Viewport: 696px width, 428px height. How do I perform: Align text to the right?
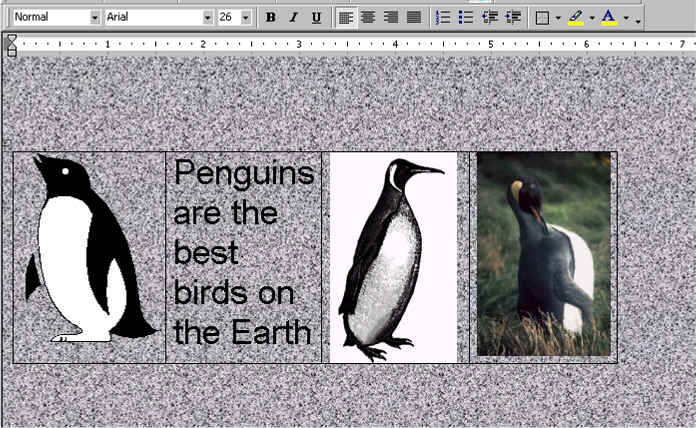point(390,18)
